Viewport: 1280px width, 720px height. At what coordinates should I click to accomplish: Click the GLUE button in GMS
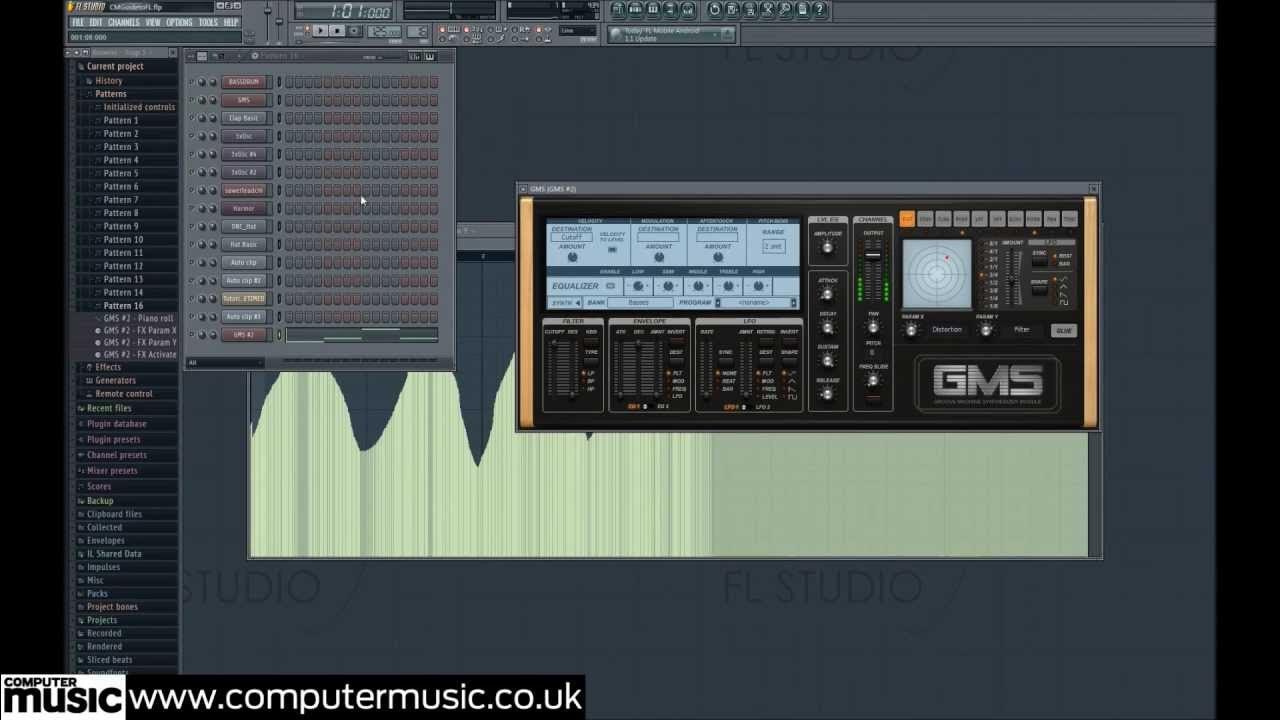[1064, 330]
